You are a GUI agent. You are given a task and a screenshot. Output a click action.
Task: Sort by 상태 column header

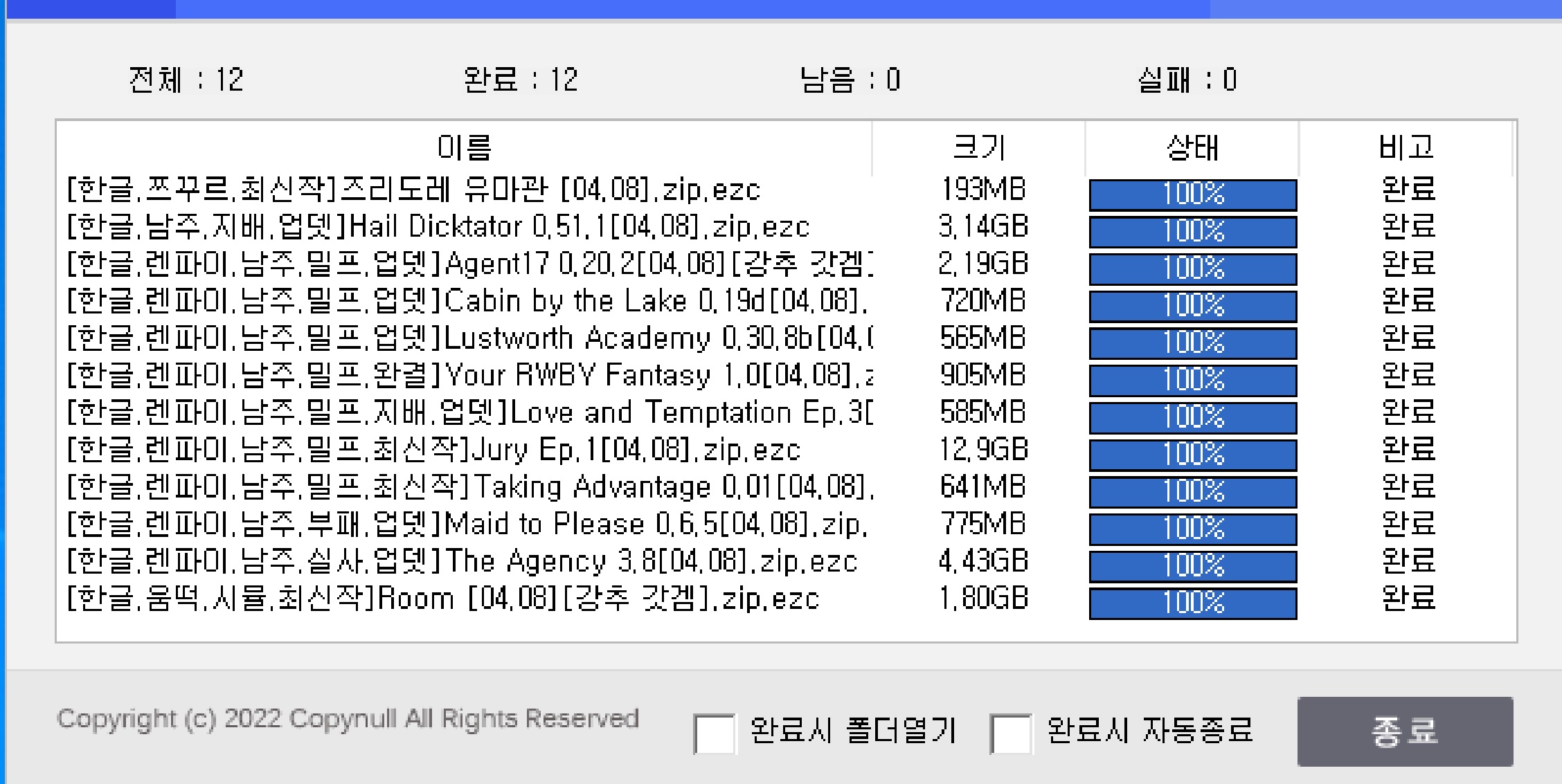pyautogui.click(x=1192, y=147)
